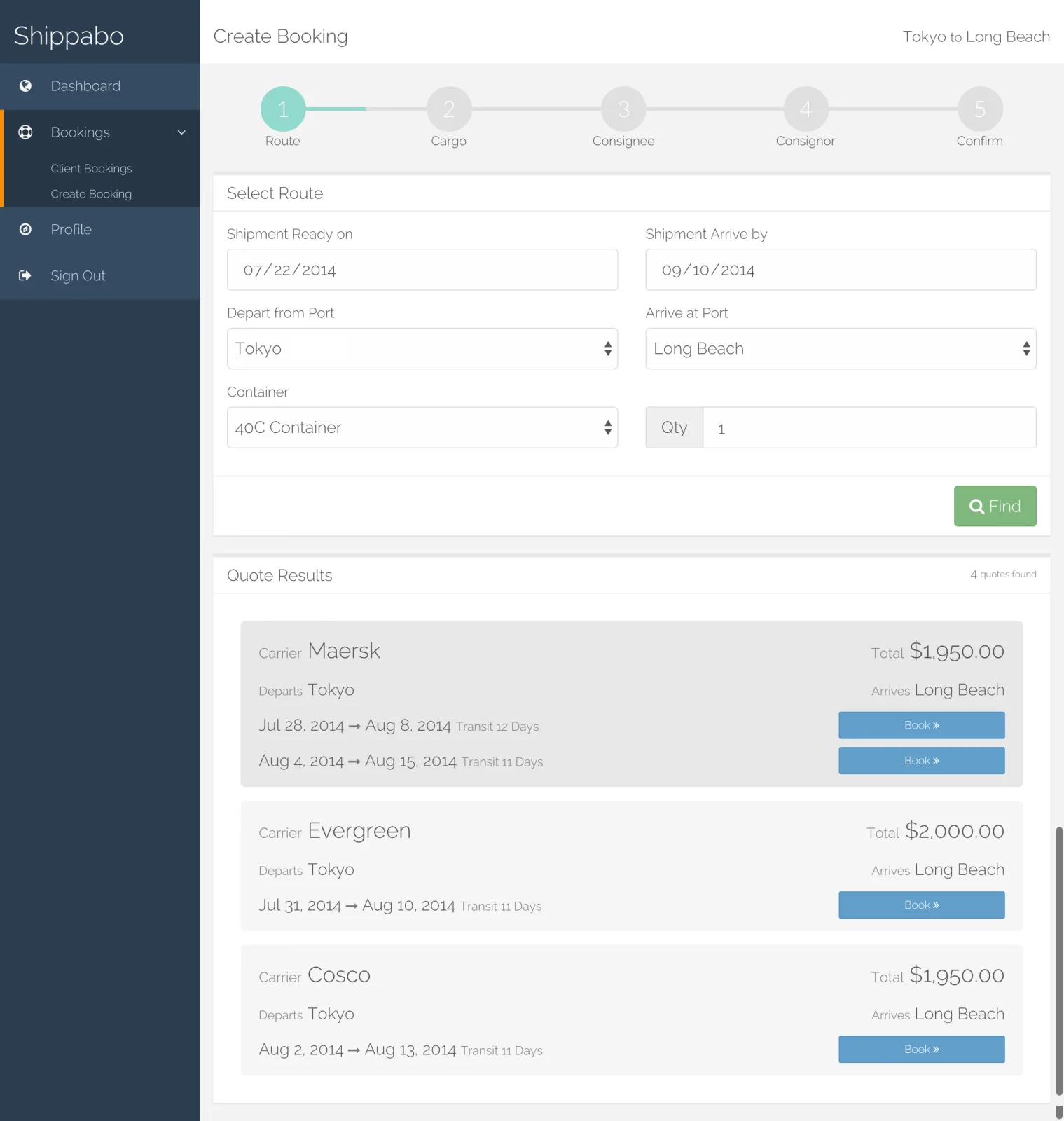This screenshot has height=1121, width=1064.
Task: Click the page vertical scrollbar thumb
Action: pyautogui.click(x=1059, y=960)
